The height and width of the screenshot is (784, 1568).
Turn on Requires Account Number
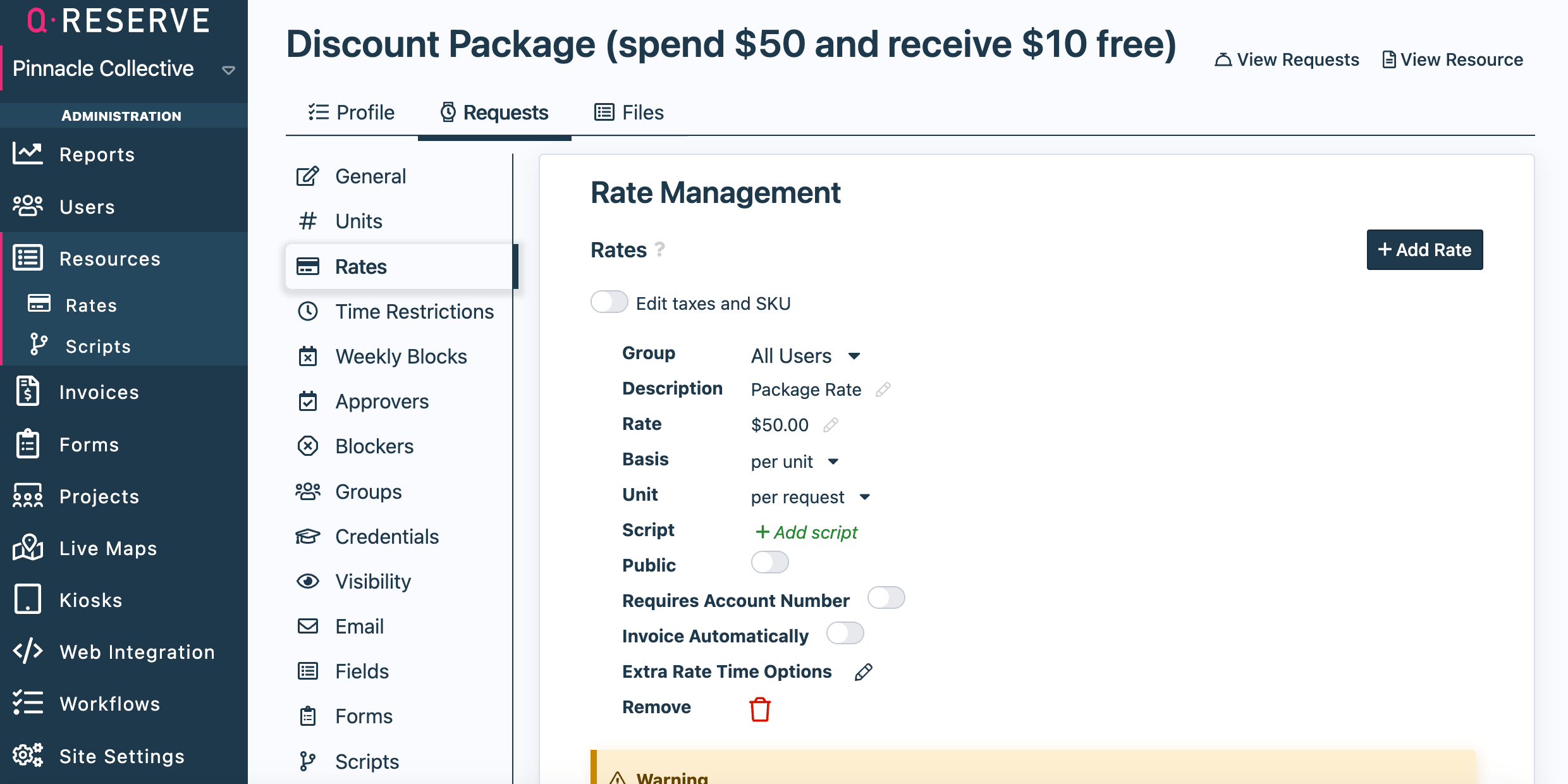pos(885,598)
